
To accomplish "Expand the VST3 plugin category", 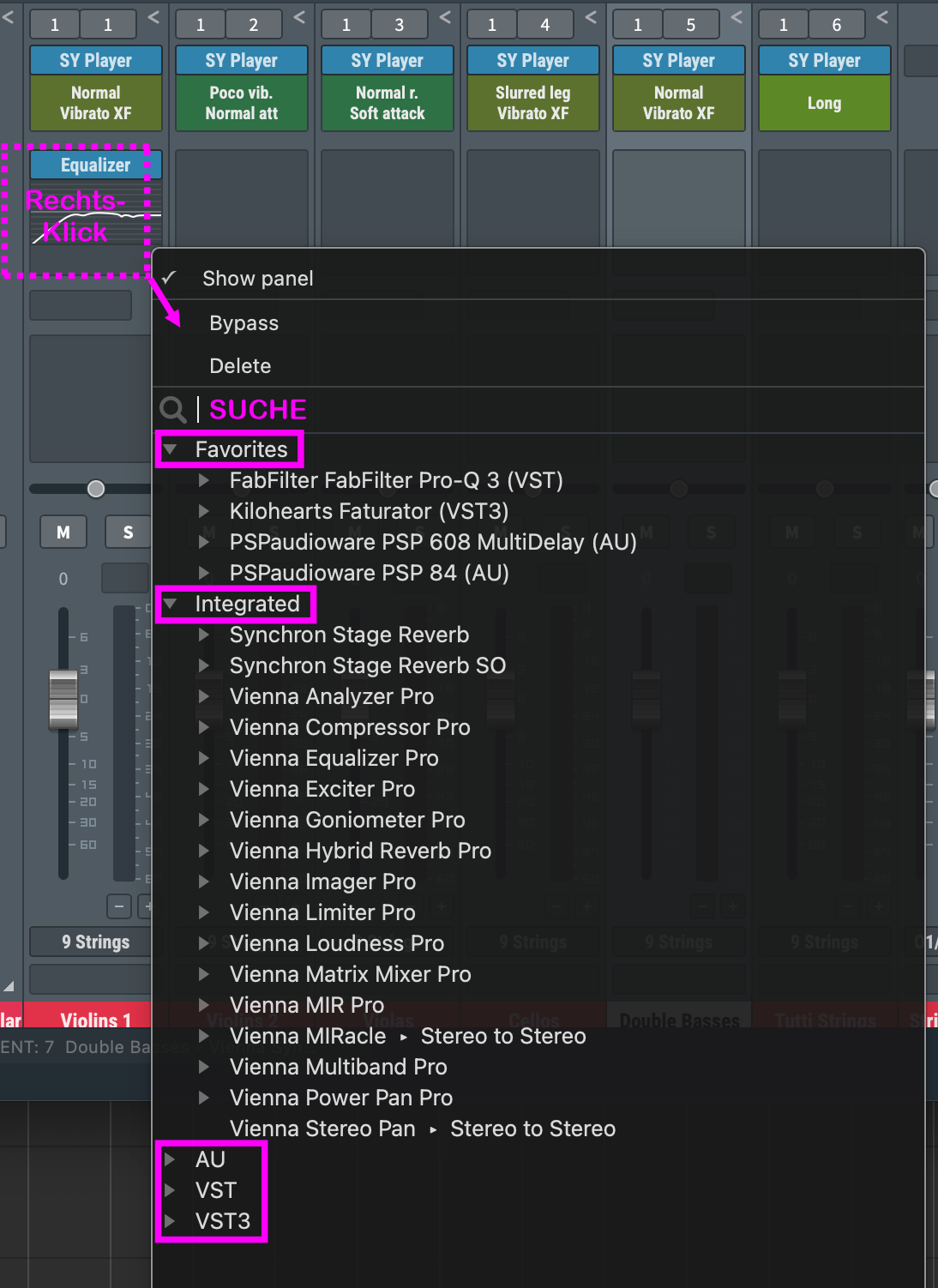I will pos(171,1221).
